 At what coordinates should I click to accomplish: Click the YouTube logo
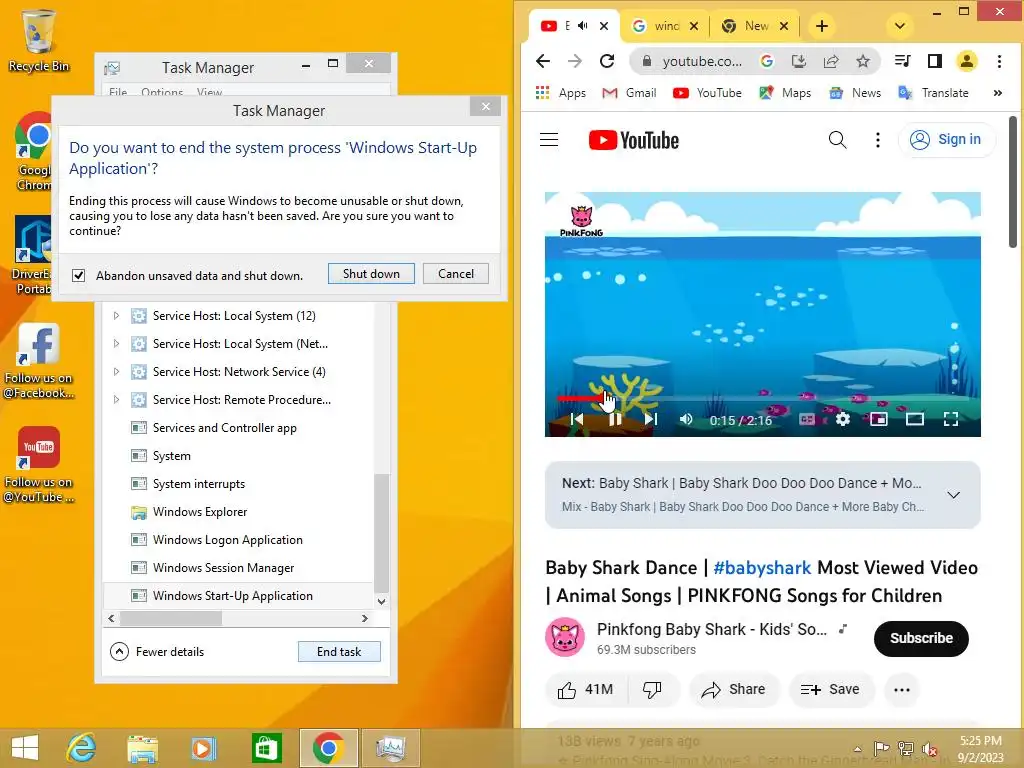(633, 140)
